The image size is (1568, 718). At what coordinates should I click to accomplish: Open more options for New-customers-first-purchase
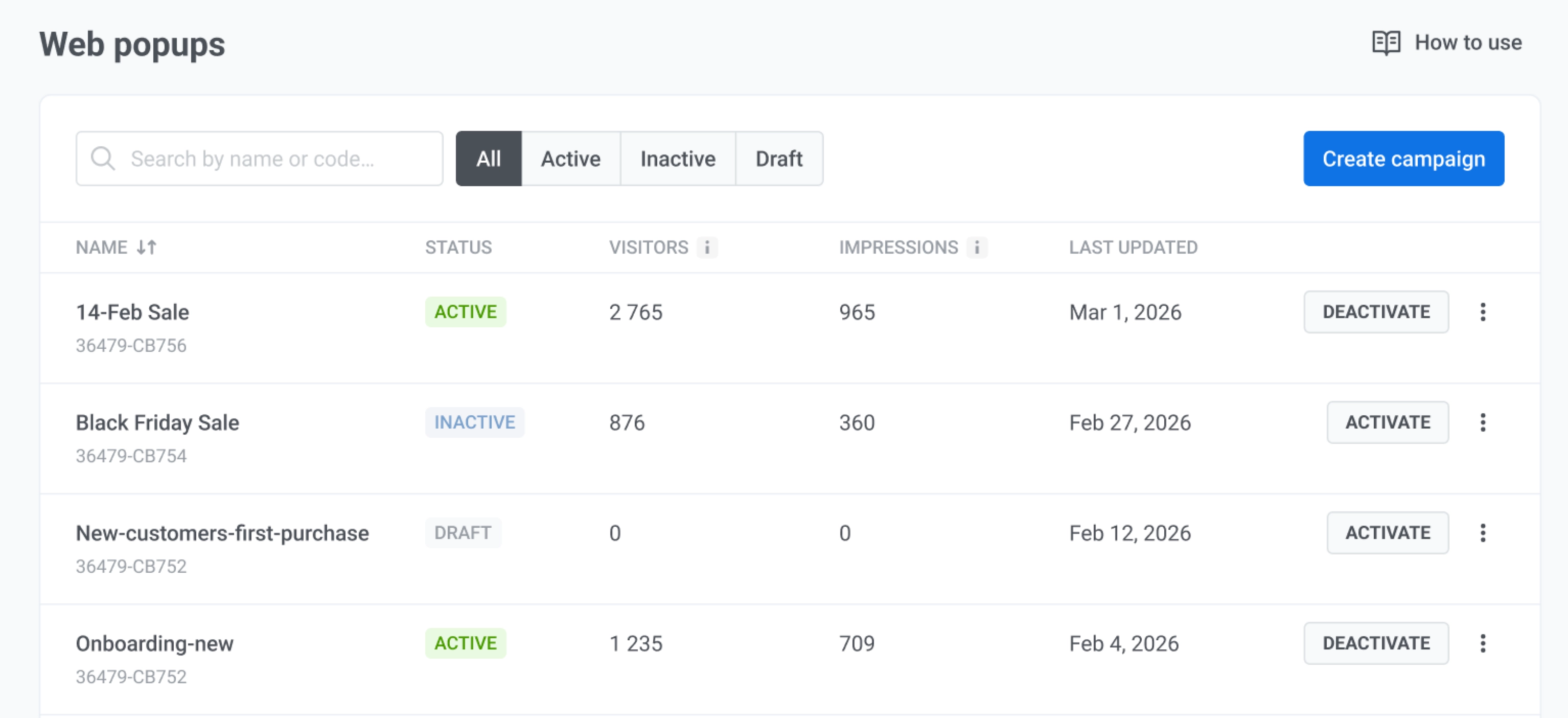coord(1483,532)
